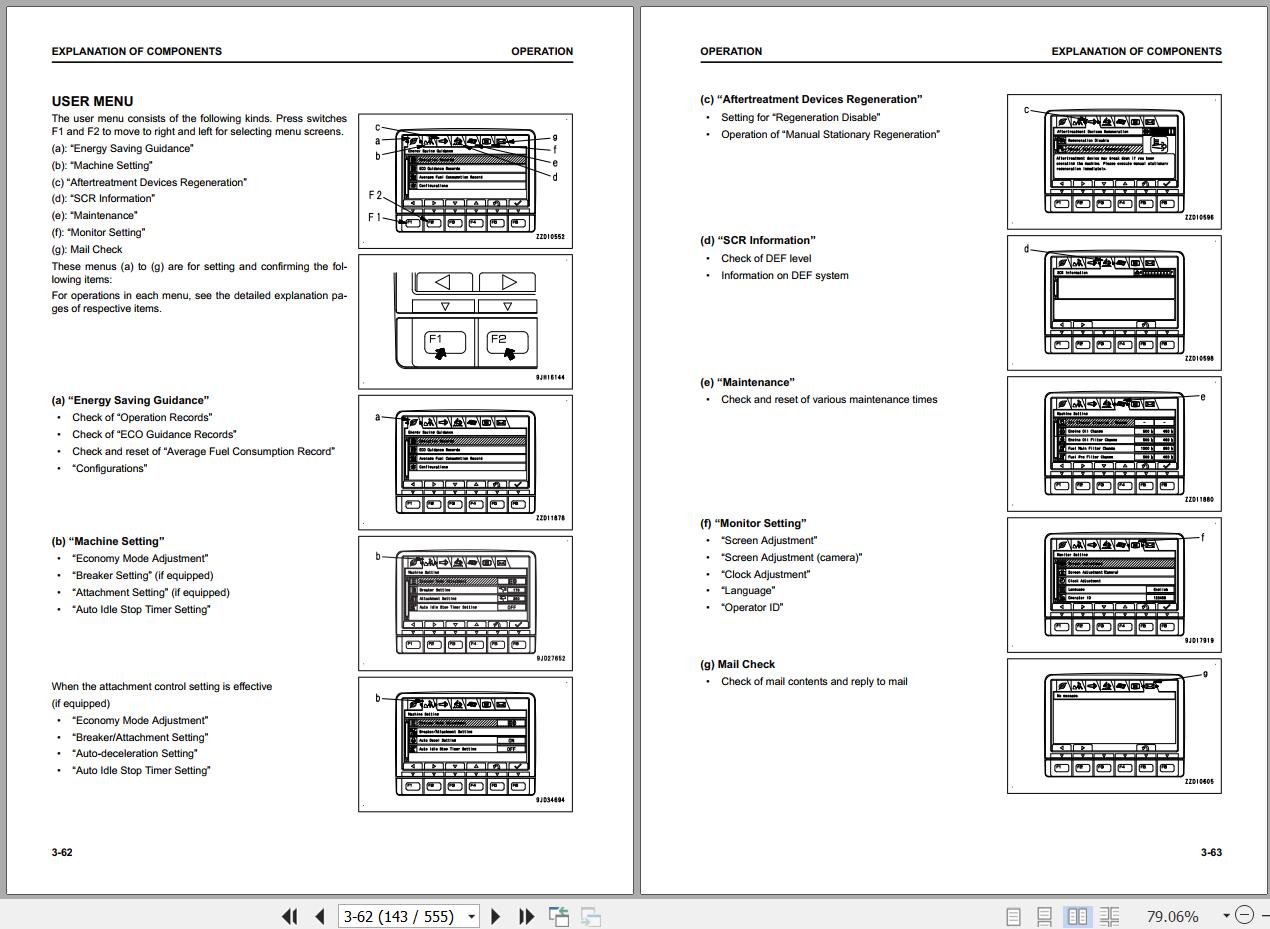Image resolution: width=1270 pixels, height=929 pixels.
Task: Click the 79.06% zoom value
Action: pyautogui.click(x=1172, y=916)
